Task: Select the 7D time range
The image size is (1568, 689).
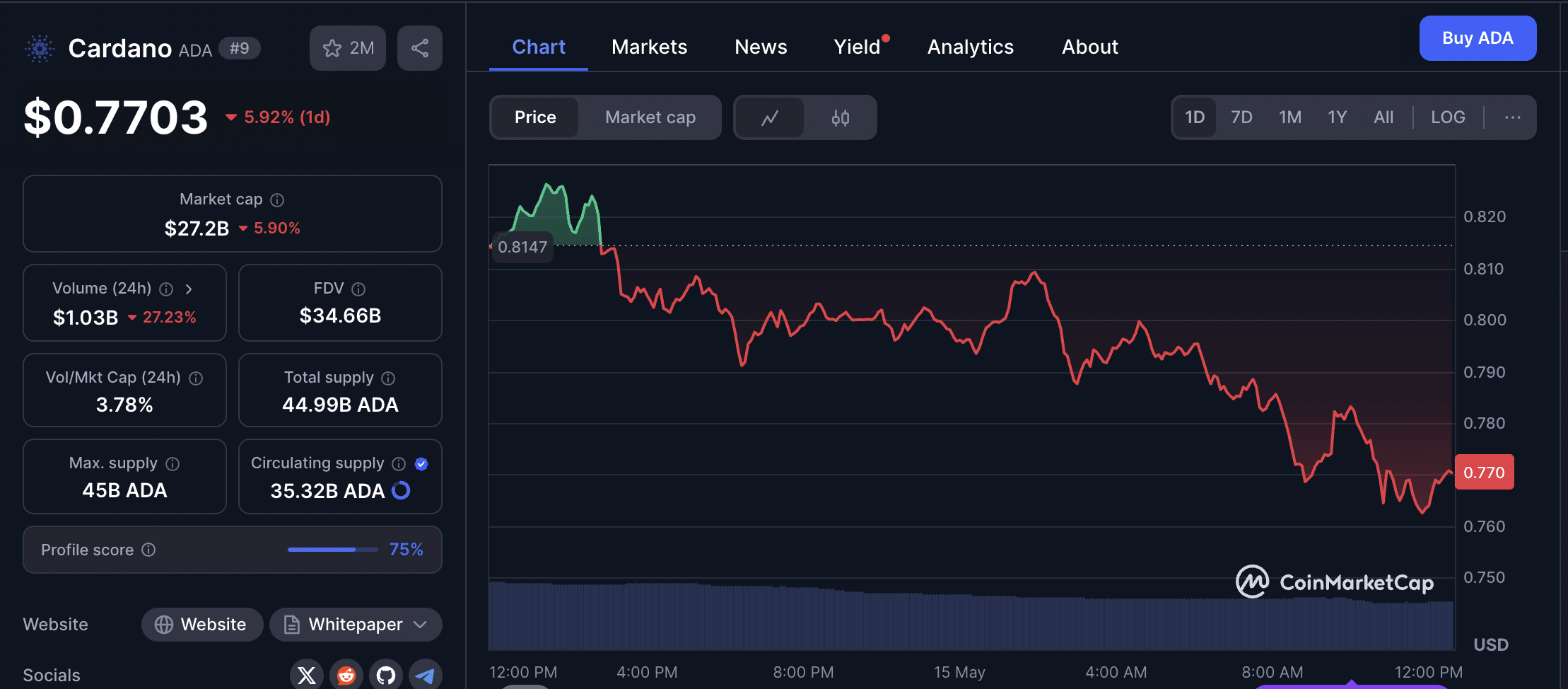Action: pos(1241,117)
